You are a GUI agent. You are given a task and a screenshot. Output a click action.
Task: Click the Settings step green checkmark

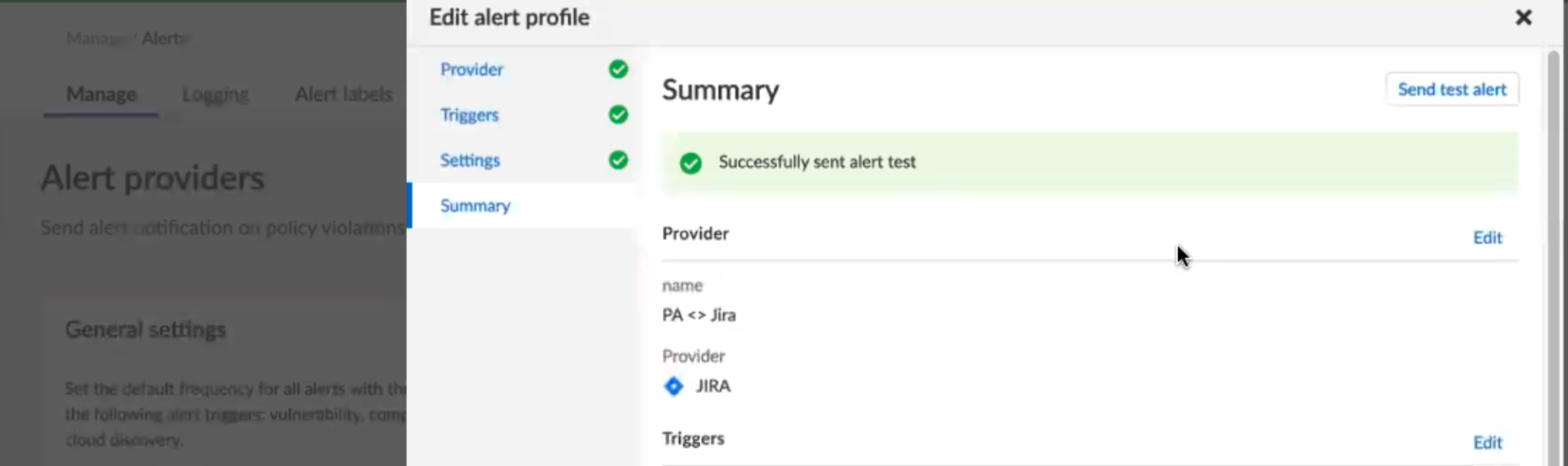tap(618, 160)
